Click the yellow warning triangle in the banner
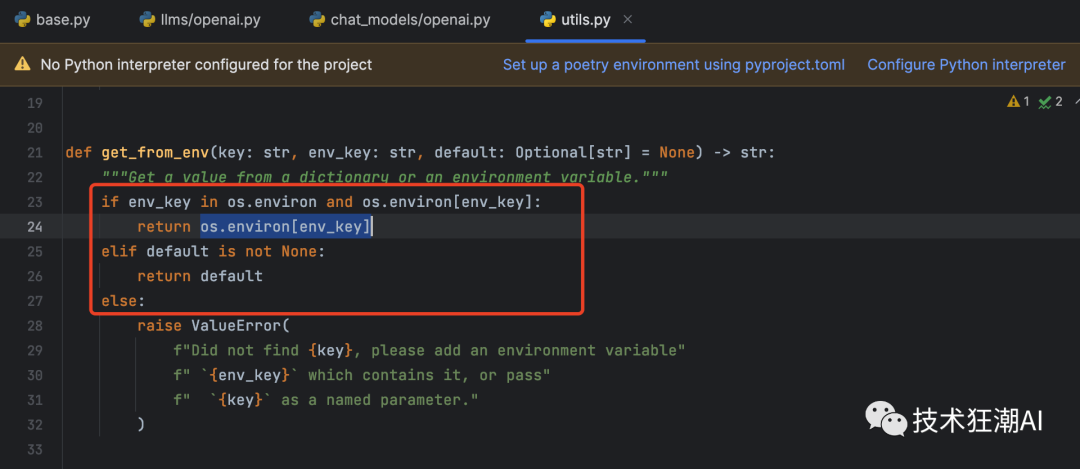1080x469 pixels. tap(22, 65)
